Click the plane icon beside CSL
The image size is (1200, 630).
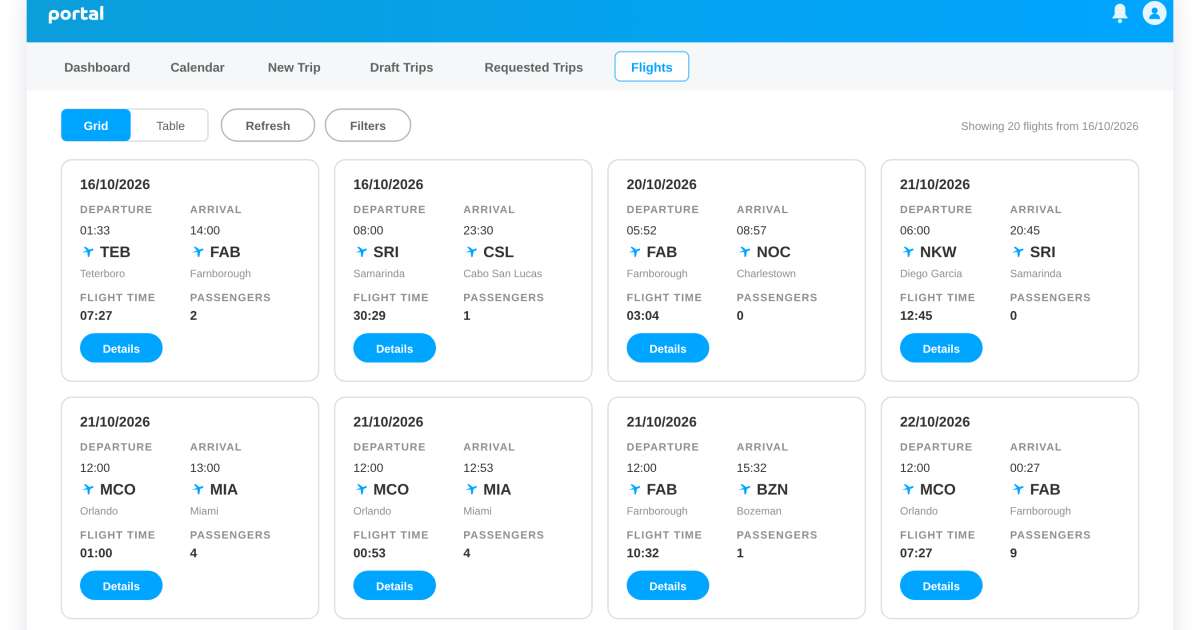471,252
